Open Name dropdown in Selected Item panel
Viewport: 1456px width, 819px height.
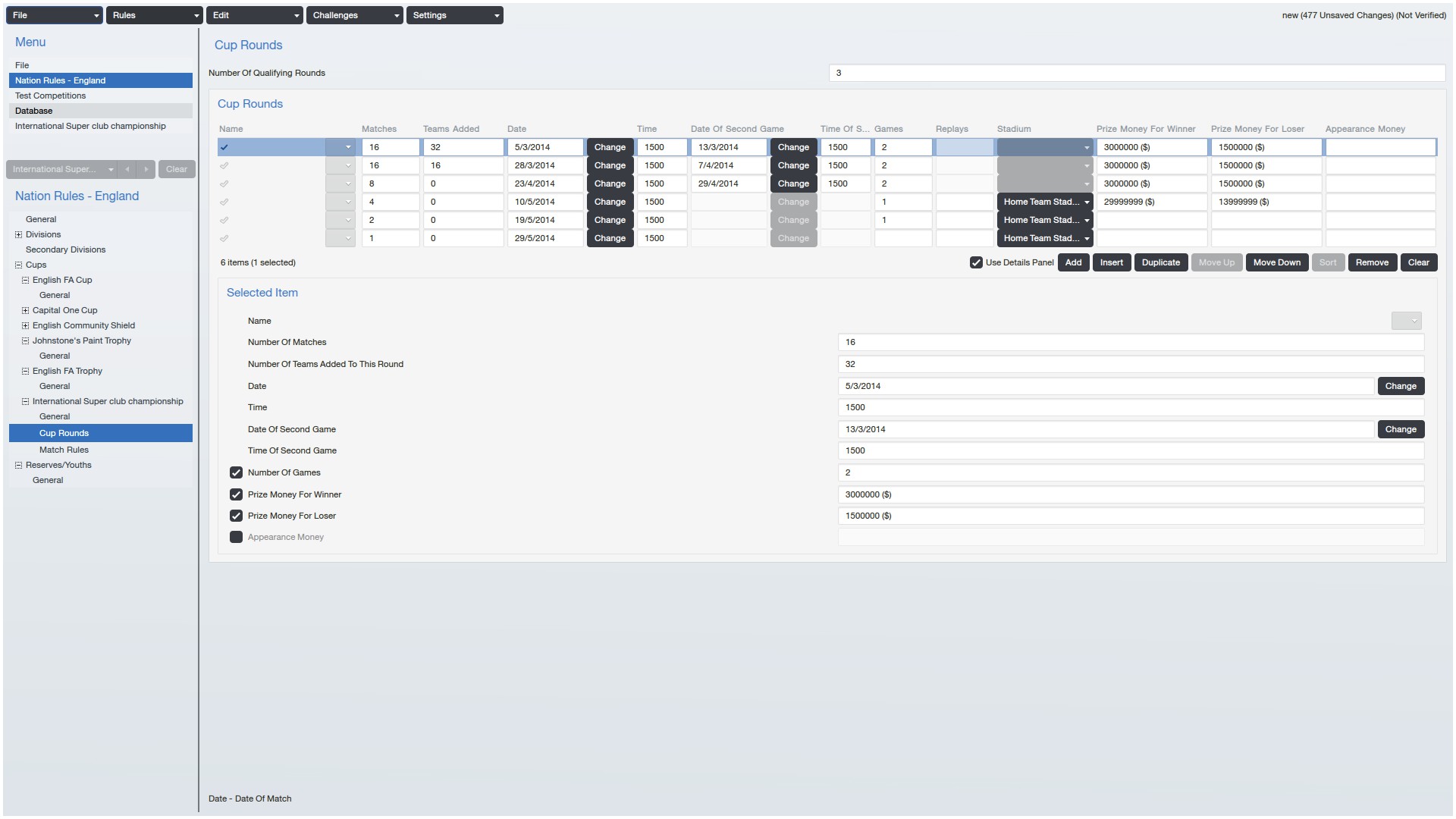click(x=1406, y=321)
